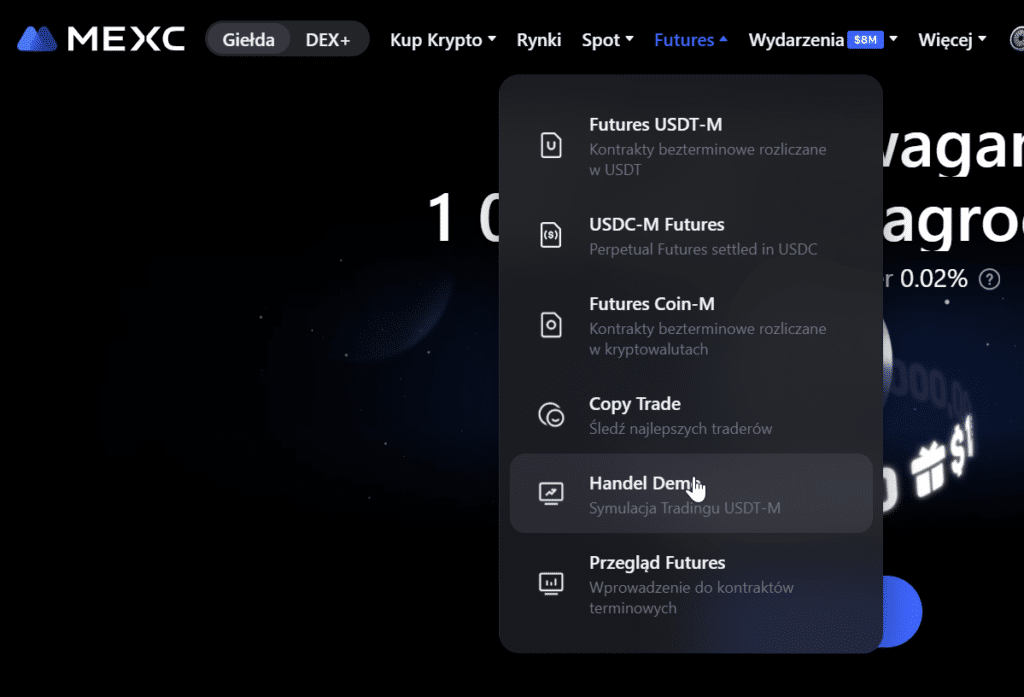Open the Przegląd Futures overview link
1024x697 pixels.
point(657,563)
